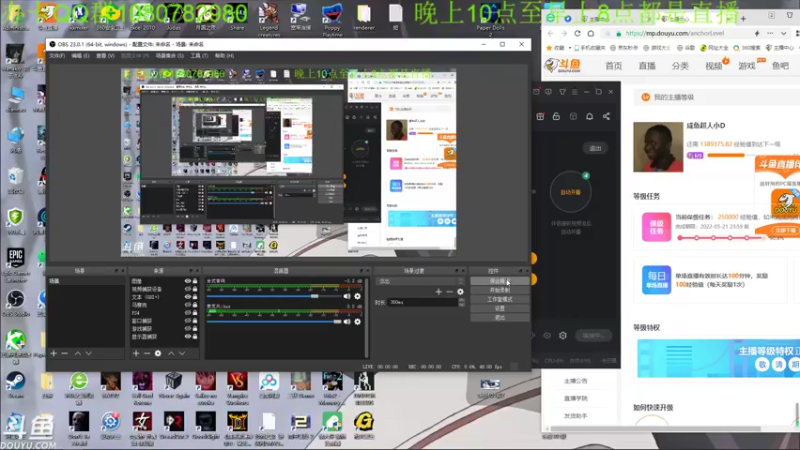This screenshot has height=450, width=800.
Task: Click the 开始录制 button in OBS controls
Action: tap(499, 290)
